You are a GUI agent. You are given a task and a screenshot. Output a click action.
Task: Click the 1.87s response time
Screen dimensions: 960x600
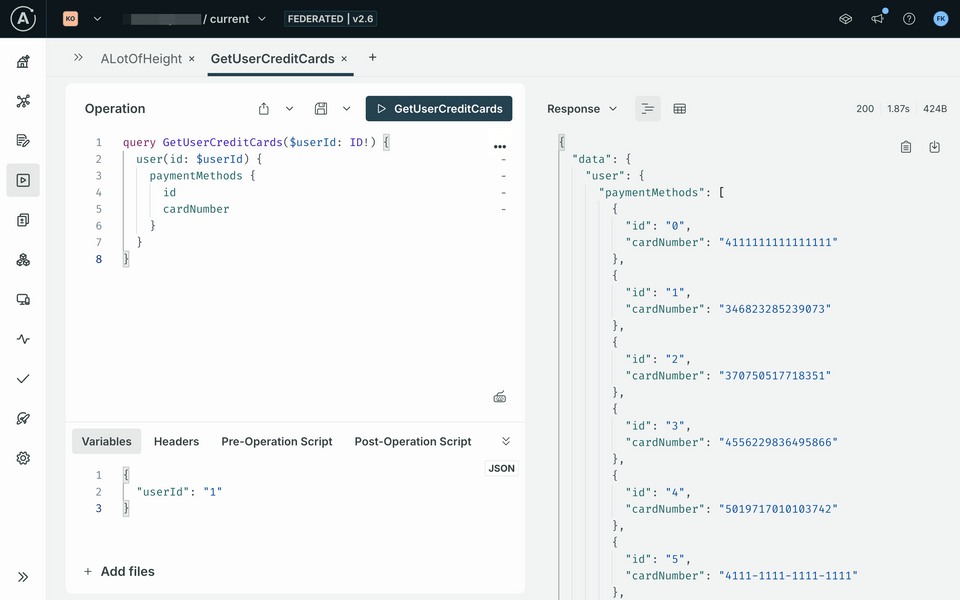[898, 108]
